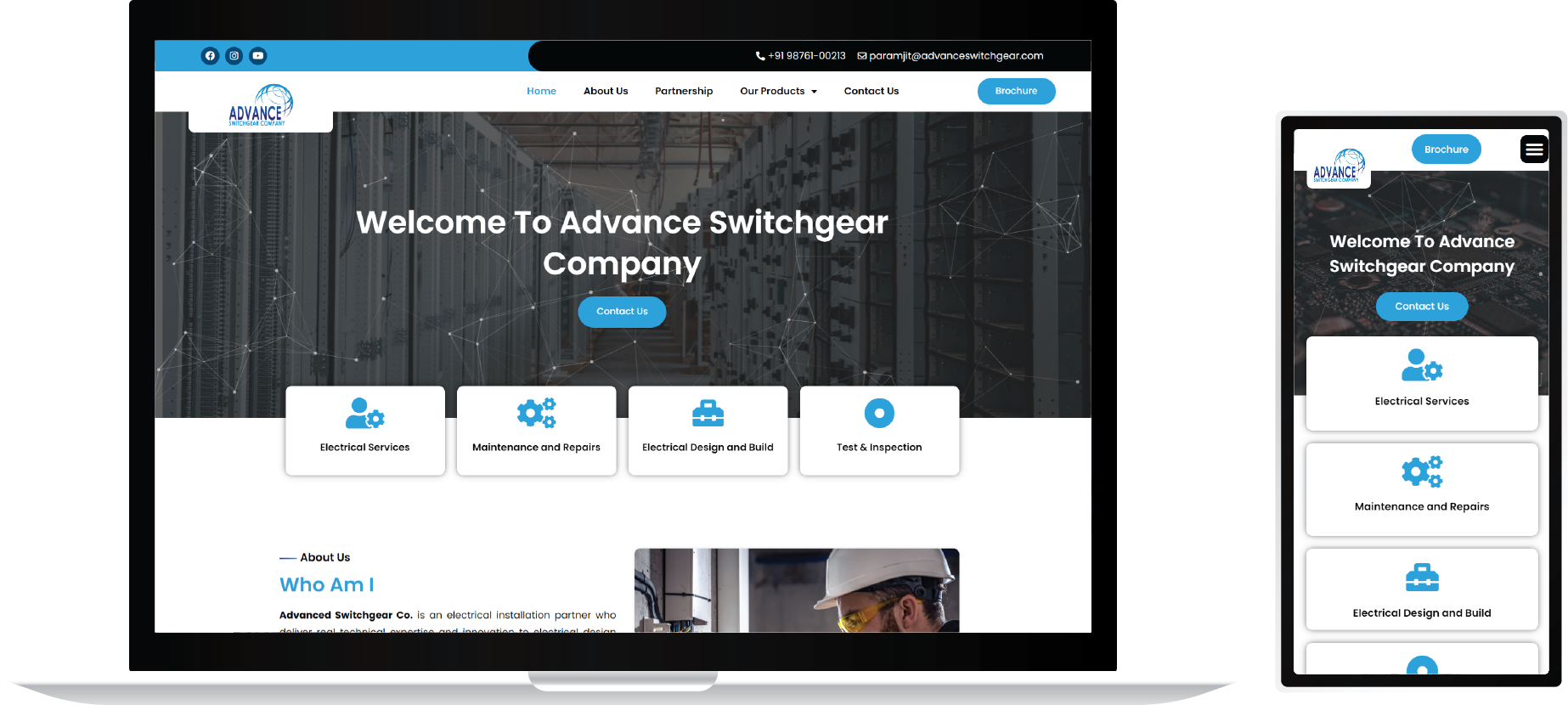The height and width of the screenshot is (705, 1568).
Task: Click the "Electrical Design and Build" label on desktop card
Action: 708,448
